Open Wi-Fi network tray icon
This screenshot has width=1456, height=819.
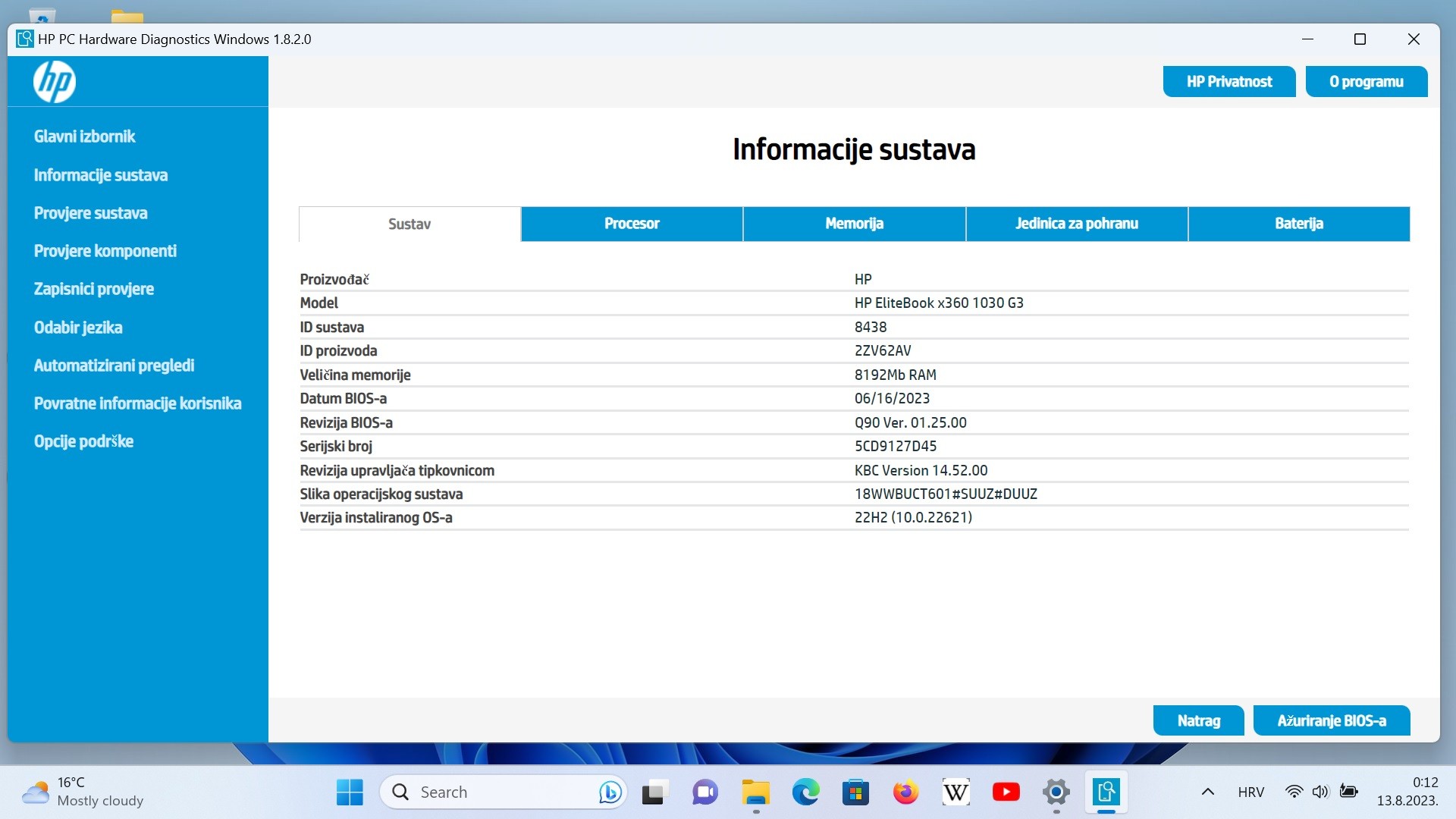[x=1294, y=792]
